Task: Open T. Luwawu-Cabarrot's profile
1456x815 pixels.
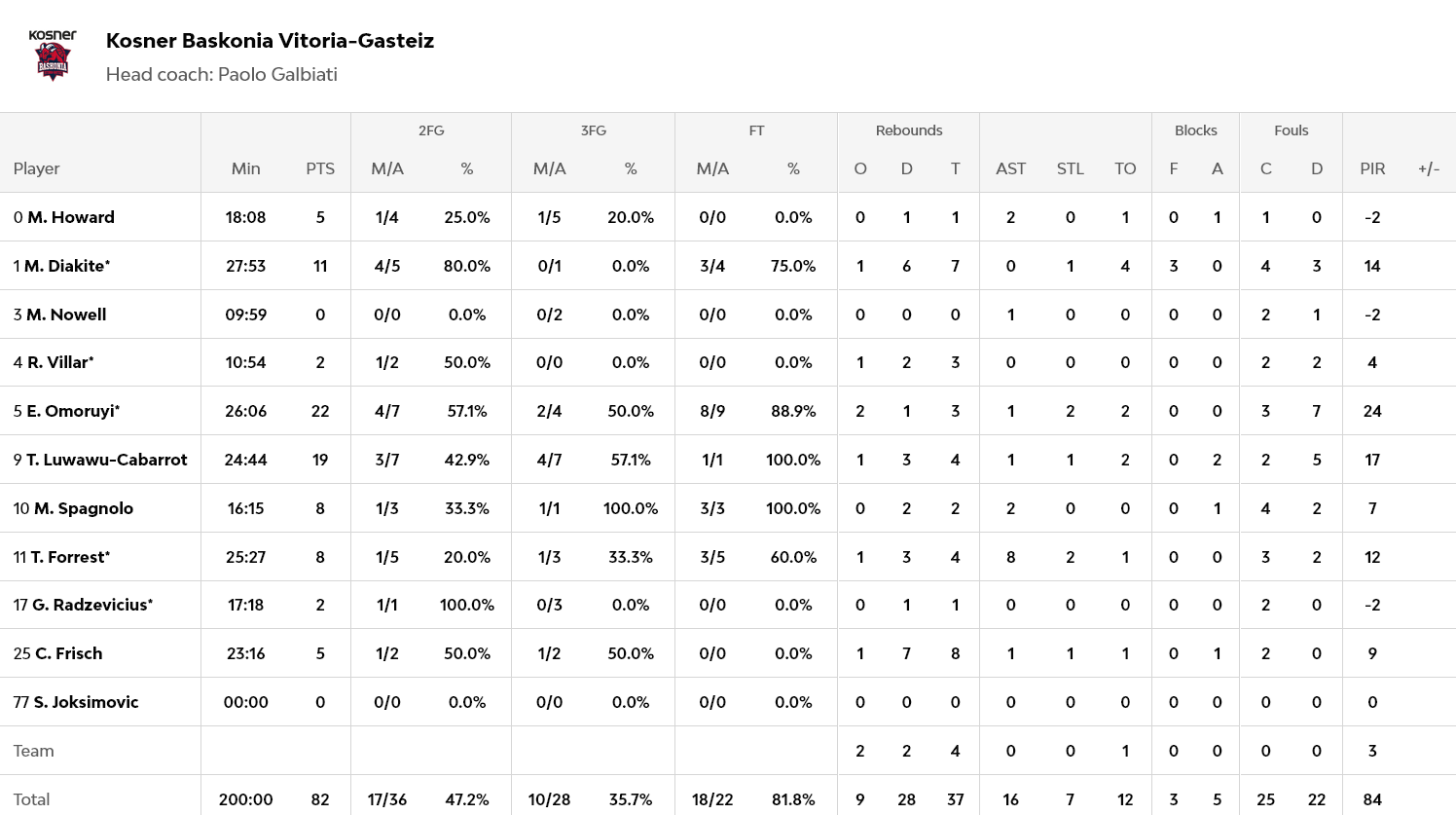Action: [106, 460]
